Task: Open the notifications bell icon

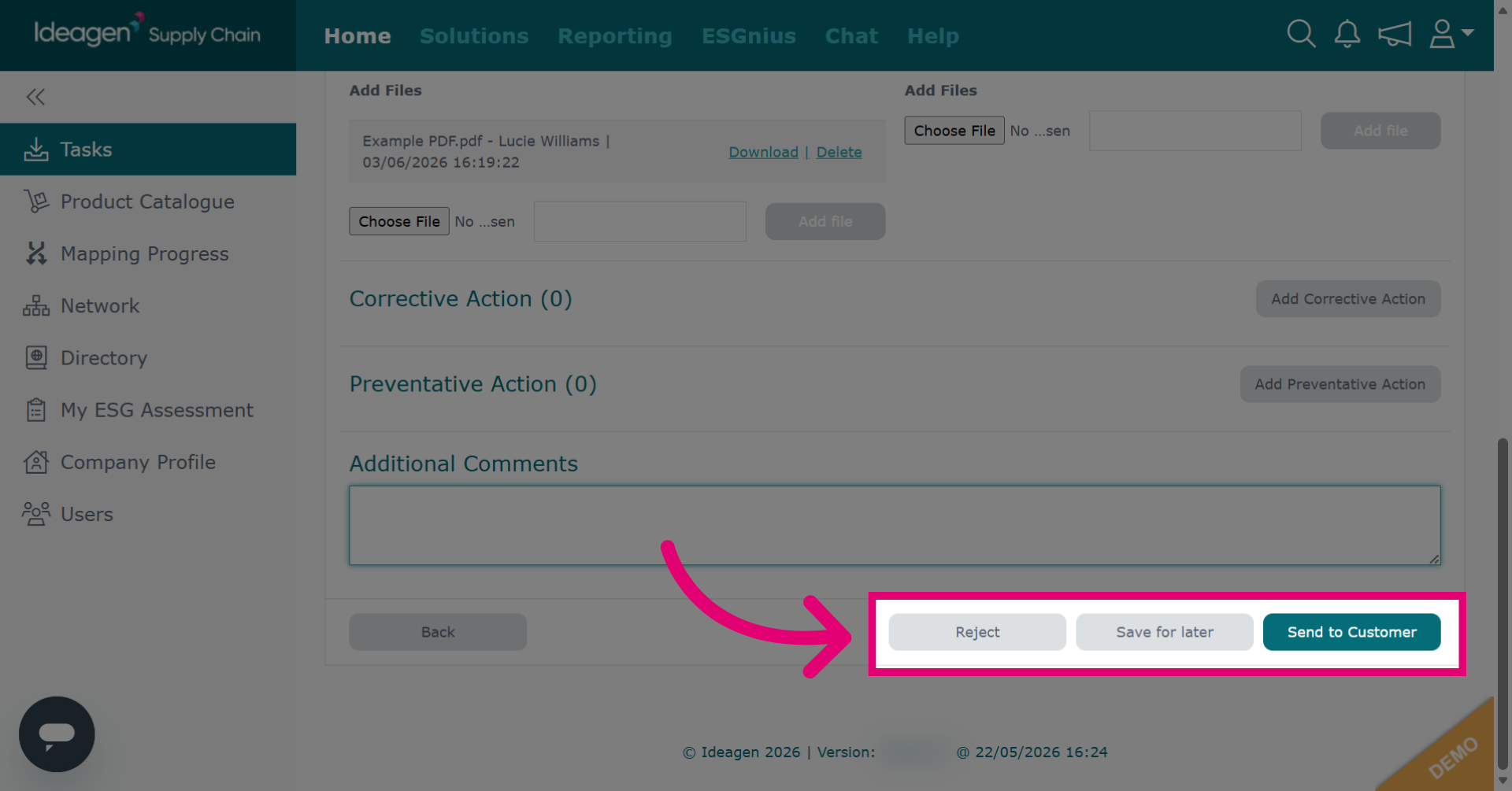Action: tap(1347, 34)
